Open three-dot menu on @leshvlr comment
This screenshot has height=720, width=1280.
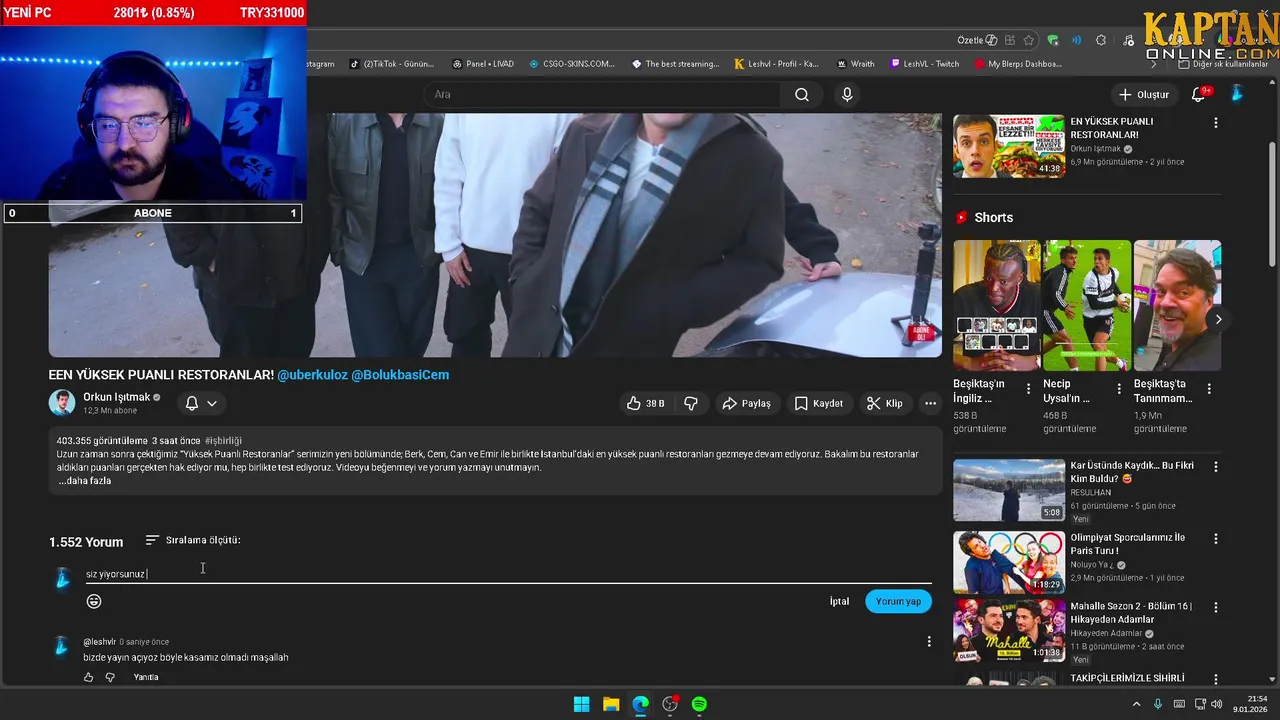(x=928, y=642)
